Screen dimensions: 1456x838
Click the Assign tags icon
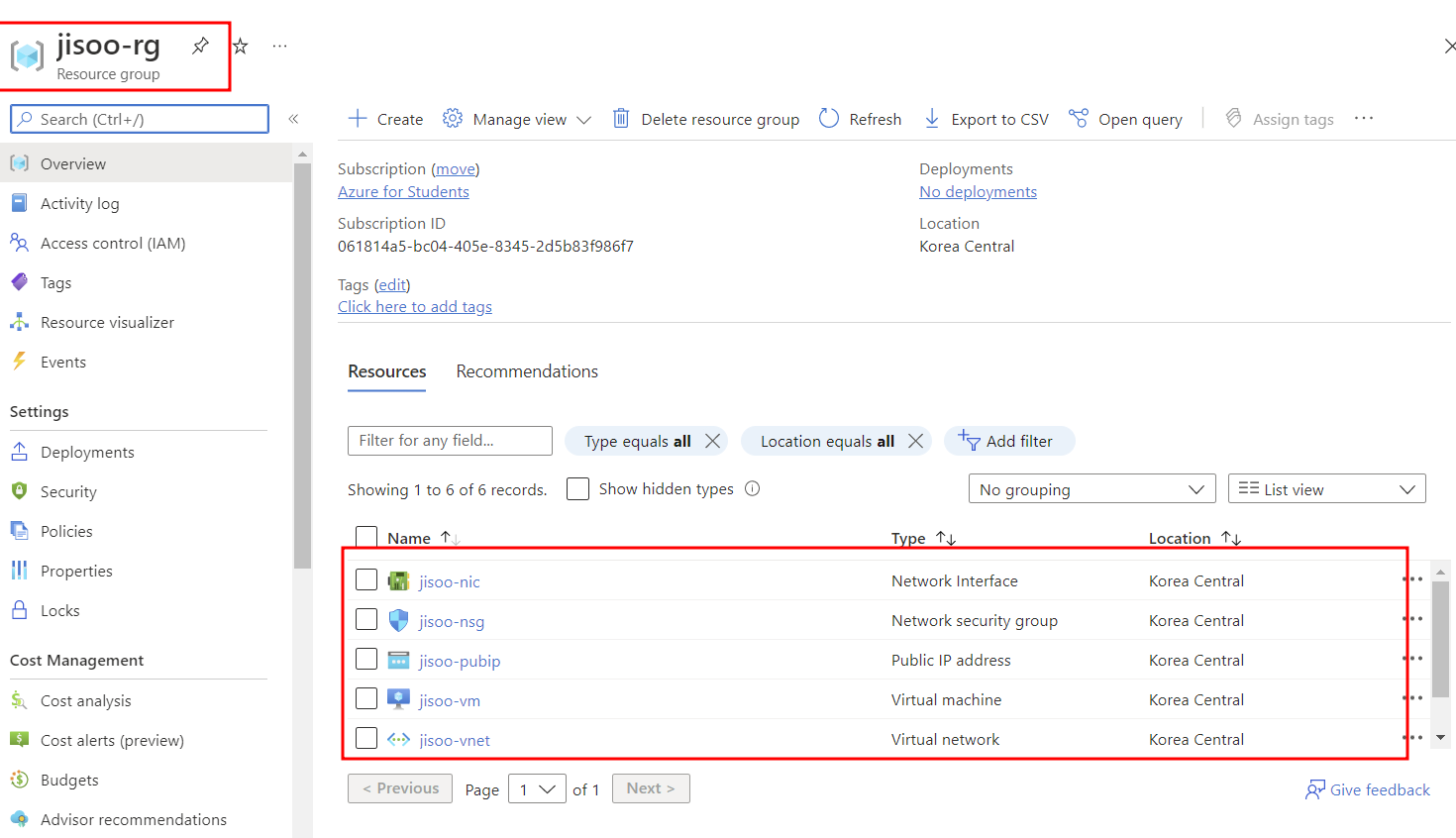tap(1233, 119)
